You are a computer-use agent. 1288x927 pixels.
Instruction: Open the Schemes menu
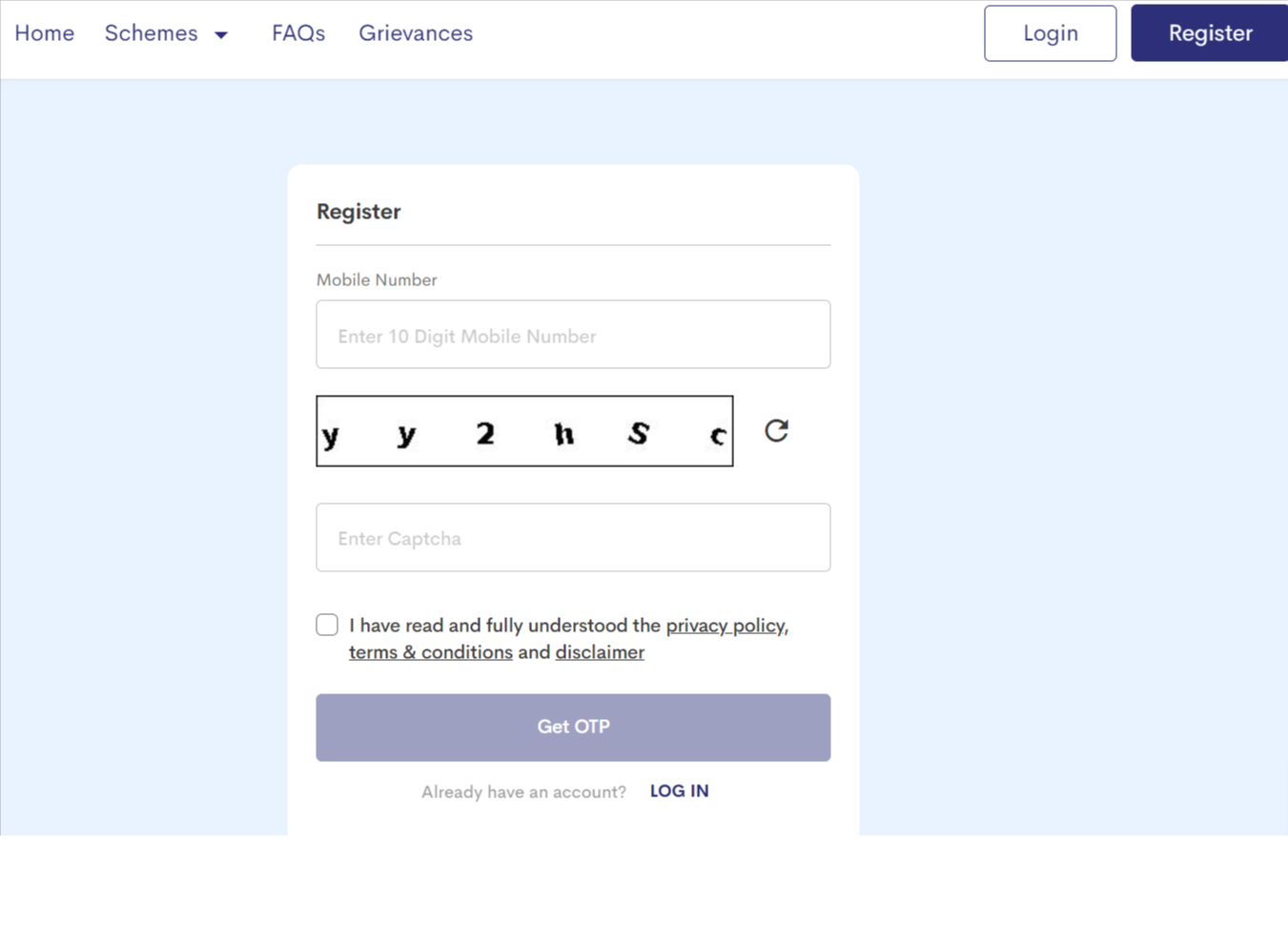[152, 33]
